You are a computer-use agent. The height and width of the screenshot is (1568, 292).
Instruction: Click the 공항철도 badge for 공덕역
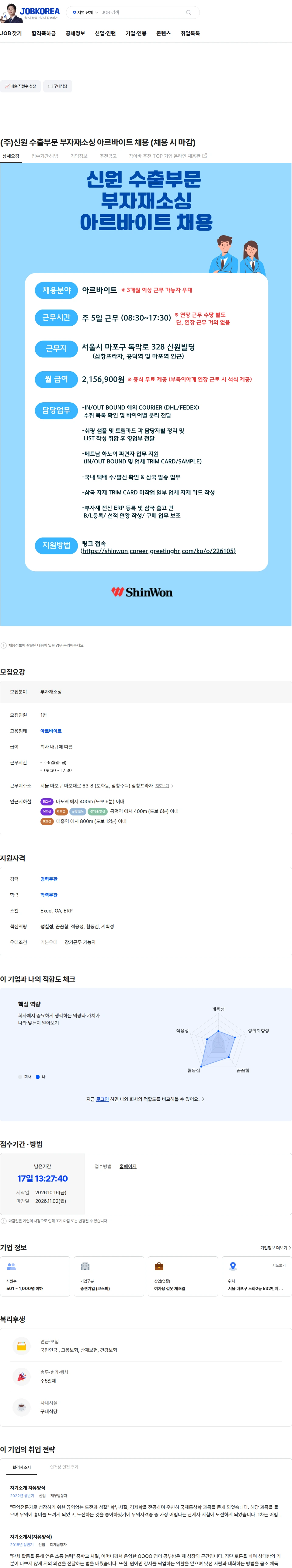[77, 812]
